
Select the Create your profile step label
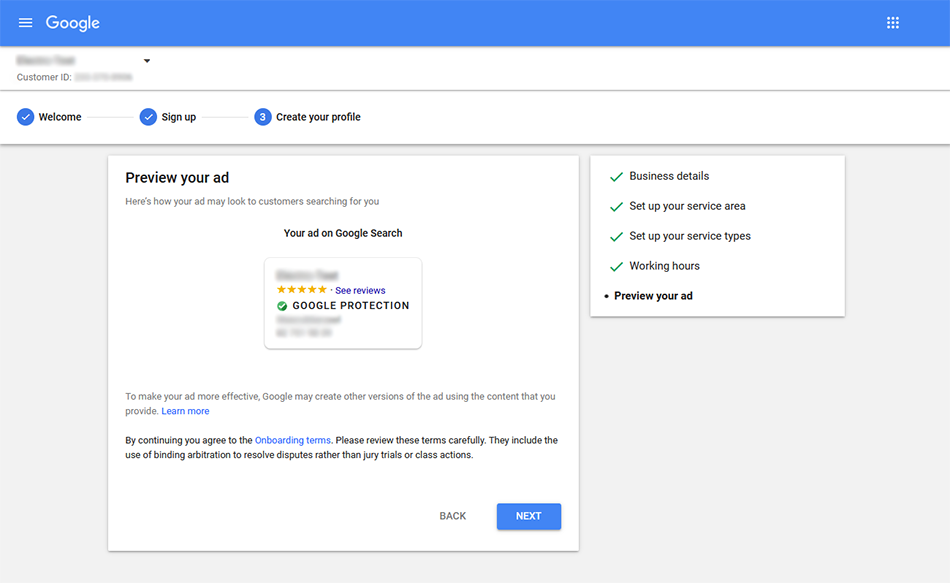318,117
